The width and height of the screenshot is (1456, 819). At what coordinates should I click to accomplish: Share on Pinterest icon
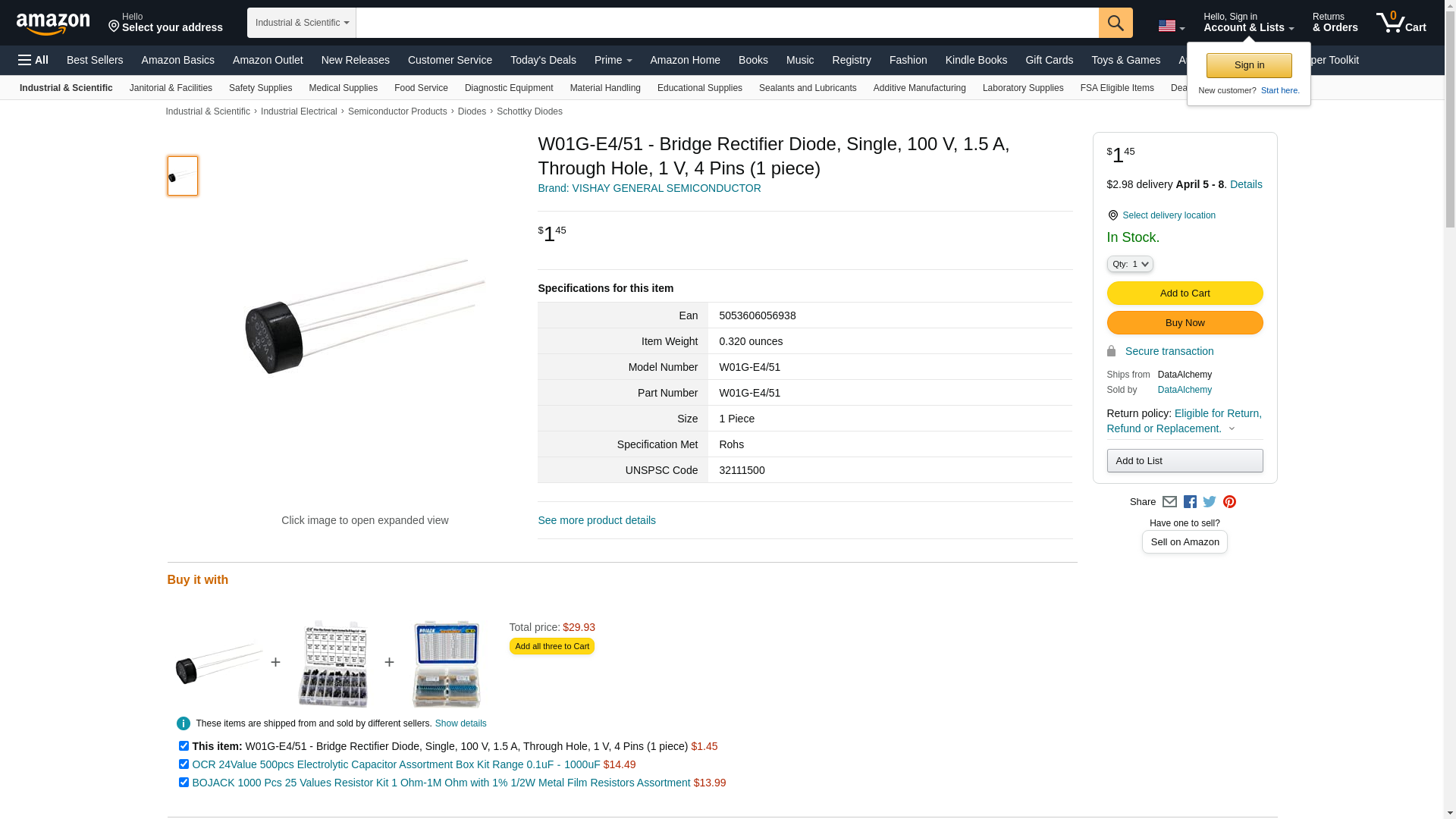[1229, 502]
